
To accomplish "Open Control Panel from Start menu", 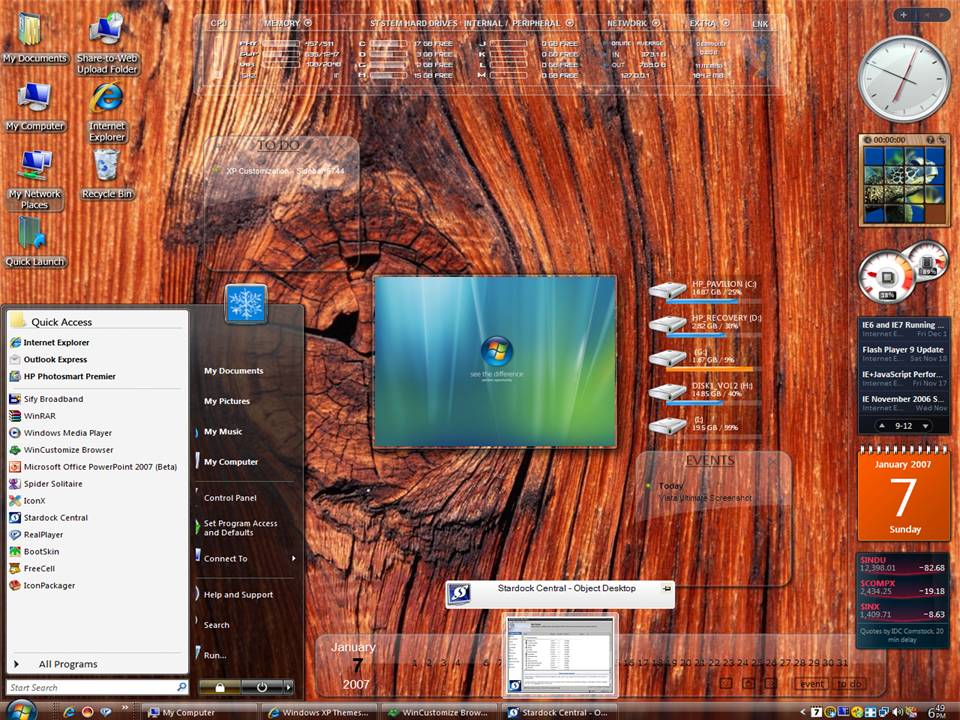I will point(230,498).
